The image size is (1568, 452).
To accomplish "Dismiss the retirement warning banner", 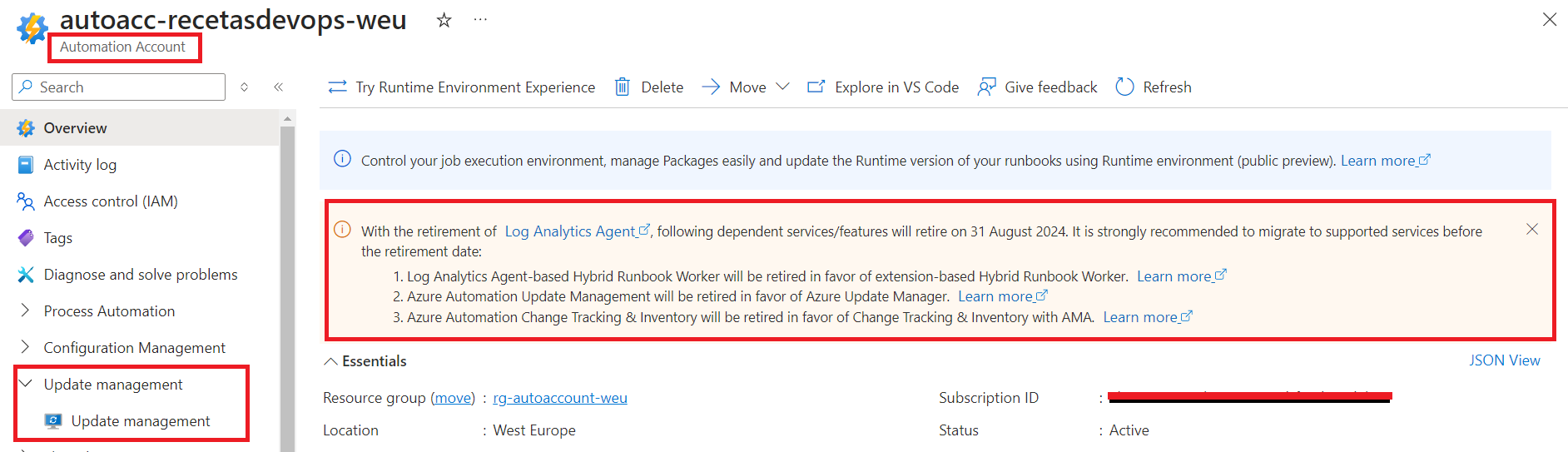I will click(x=1532, y=229).
